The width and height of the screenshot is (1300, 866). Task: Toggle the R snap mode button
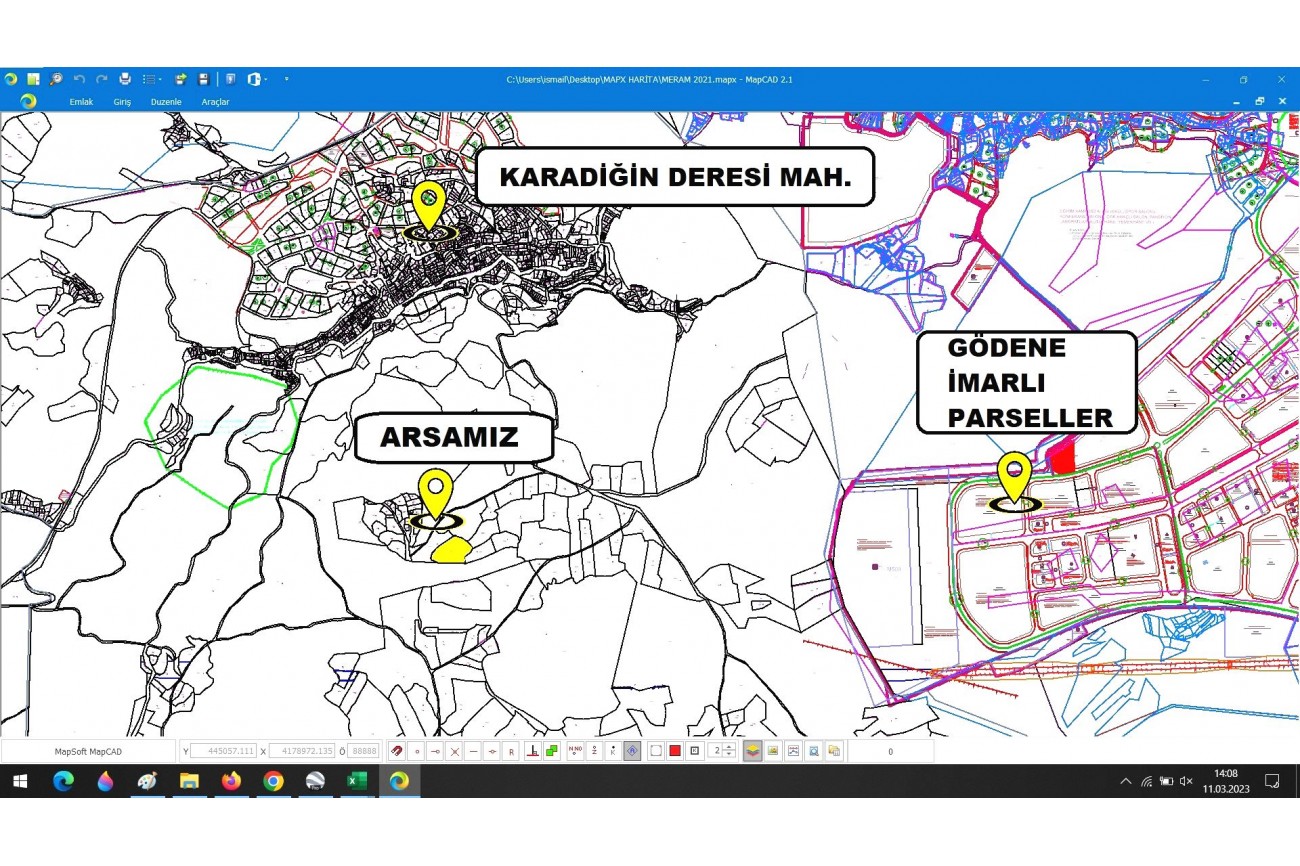(511, 751)
